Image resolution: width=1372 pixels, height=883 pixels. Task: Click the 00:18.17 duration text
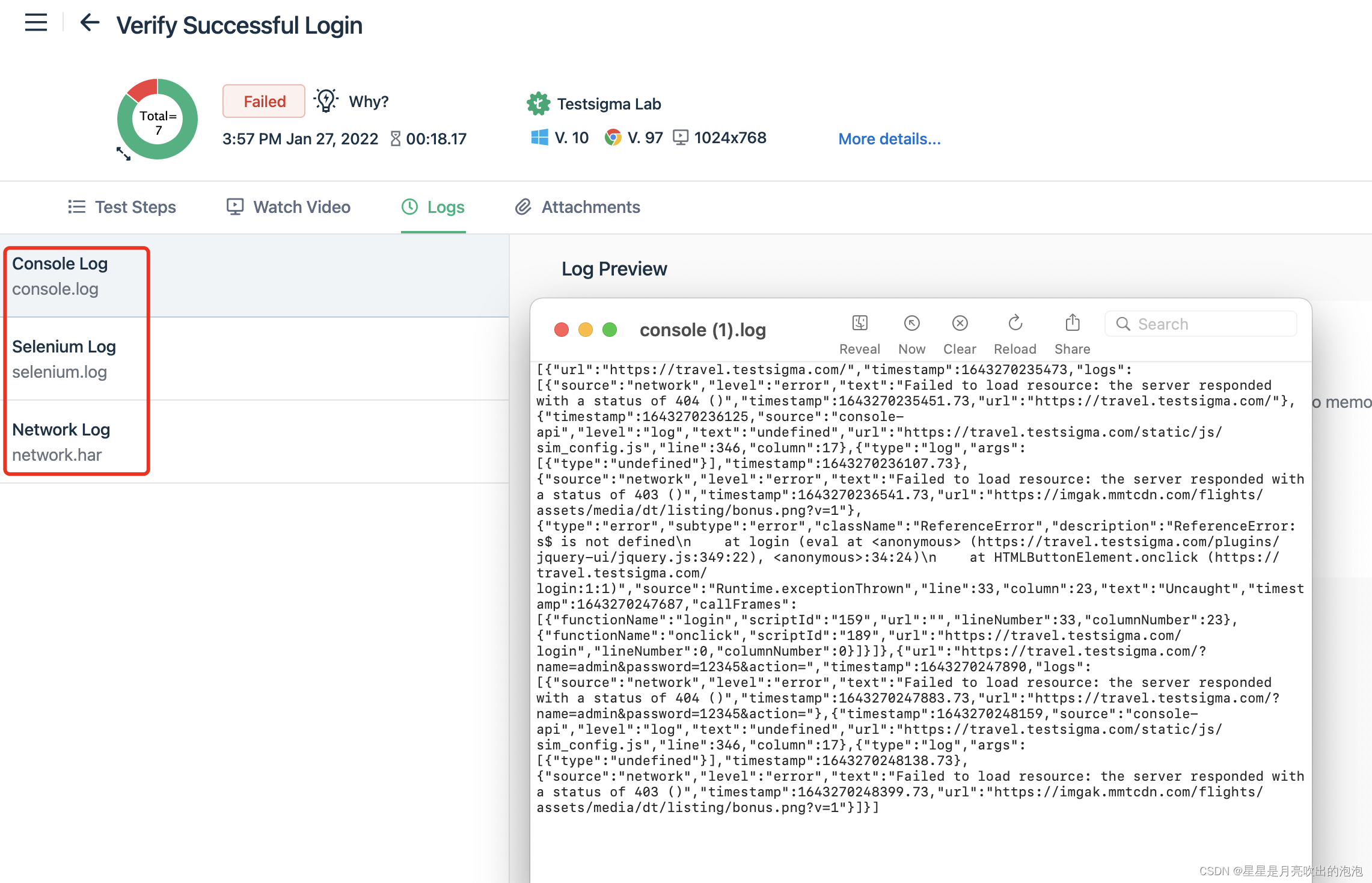tap(436, 139)
